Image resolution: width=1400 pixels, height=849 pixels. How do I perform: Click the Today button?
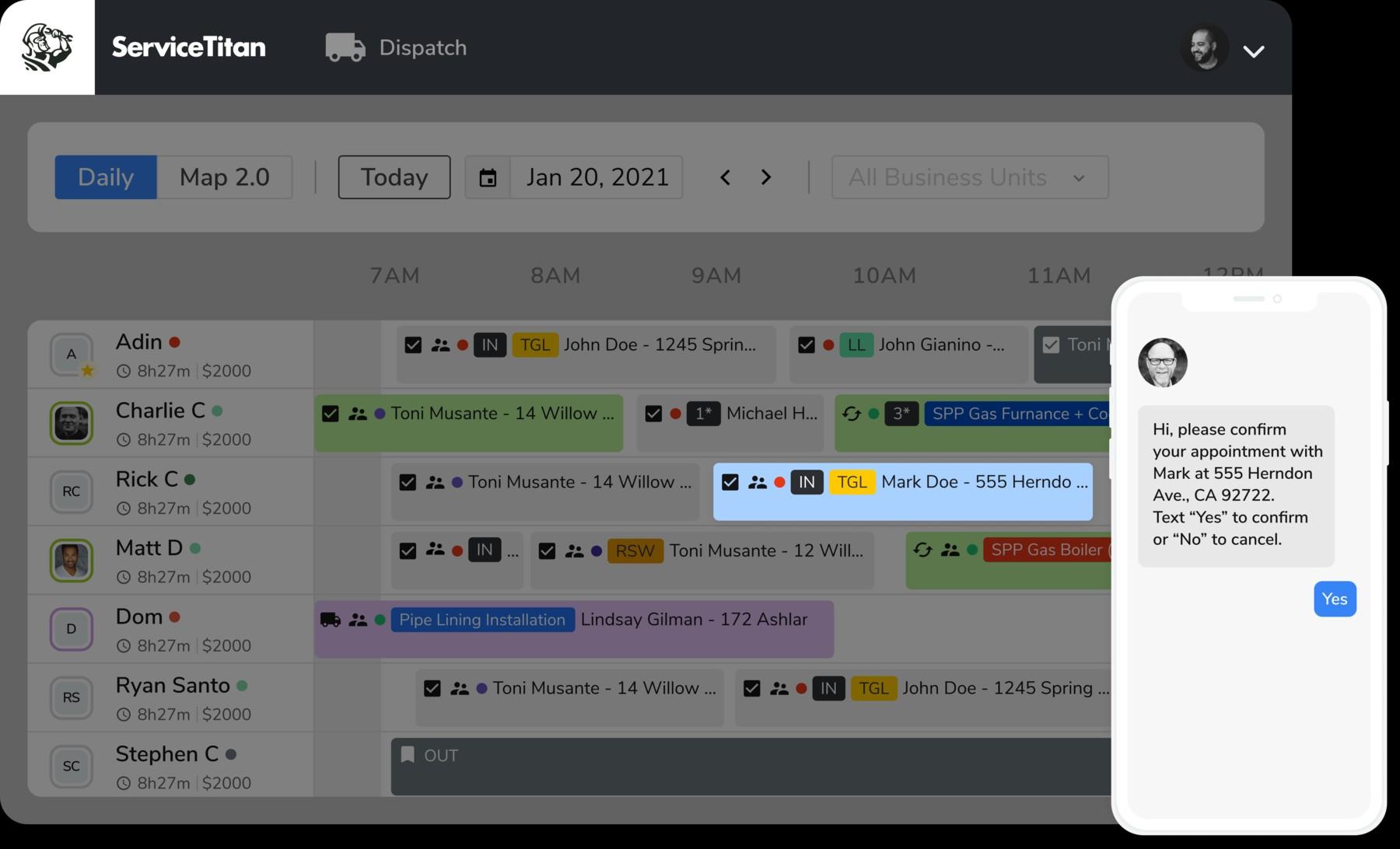click(394, 177)
